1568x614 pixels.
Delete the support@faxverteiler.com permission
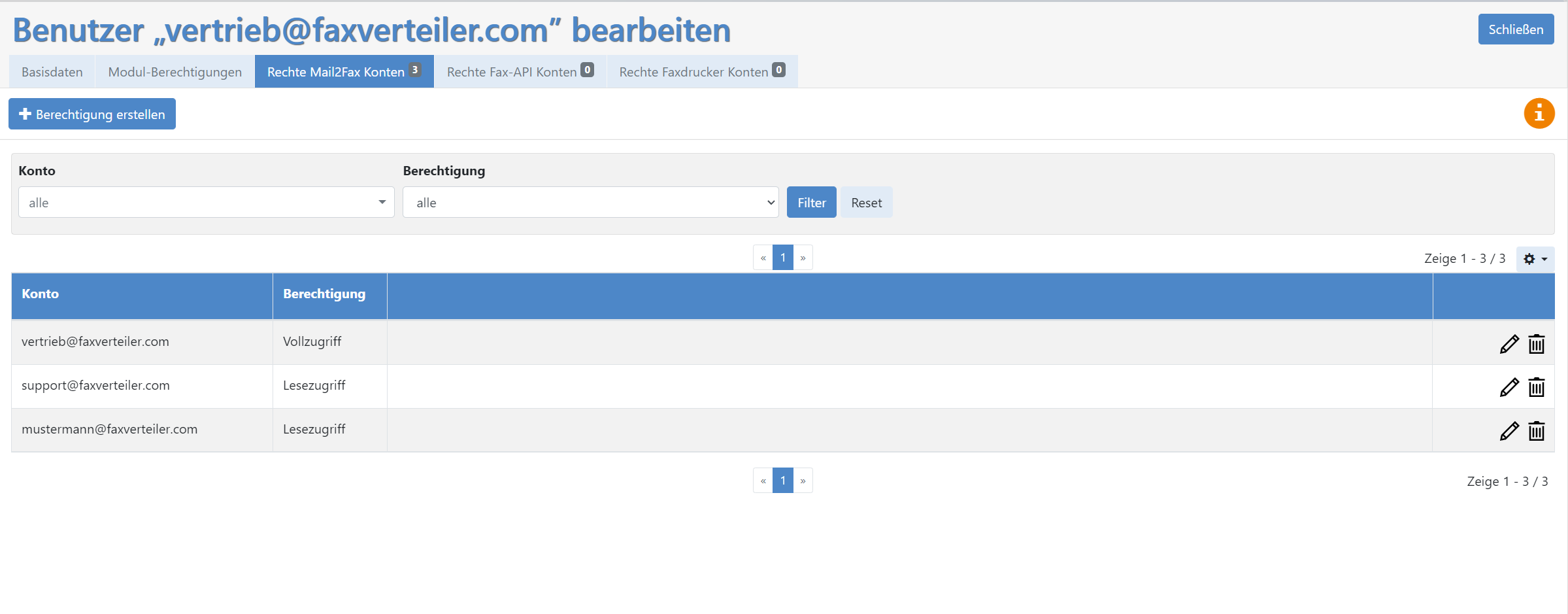[1537, 387]
